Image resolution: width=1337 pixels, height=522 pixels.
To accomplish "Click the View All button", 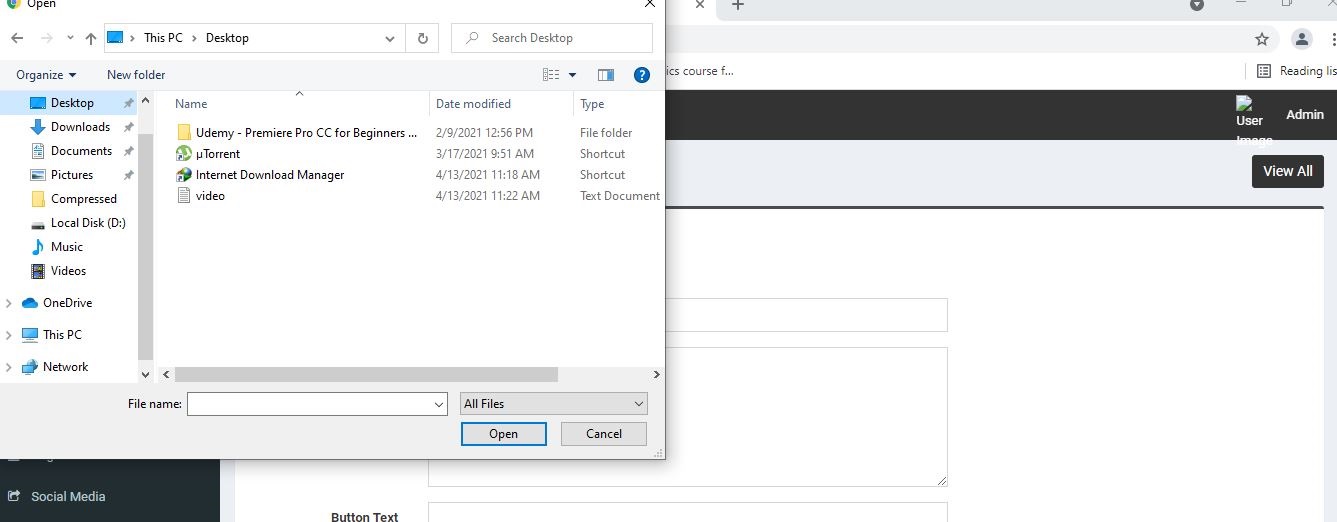I will pos(1287,171).
